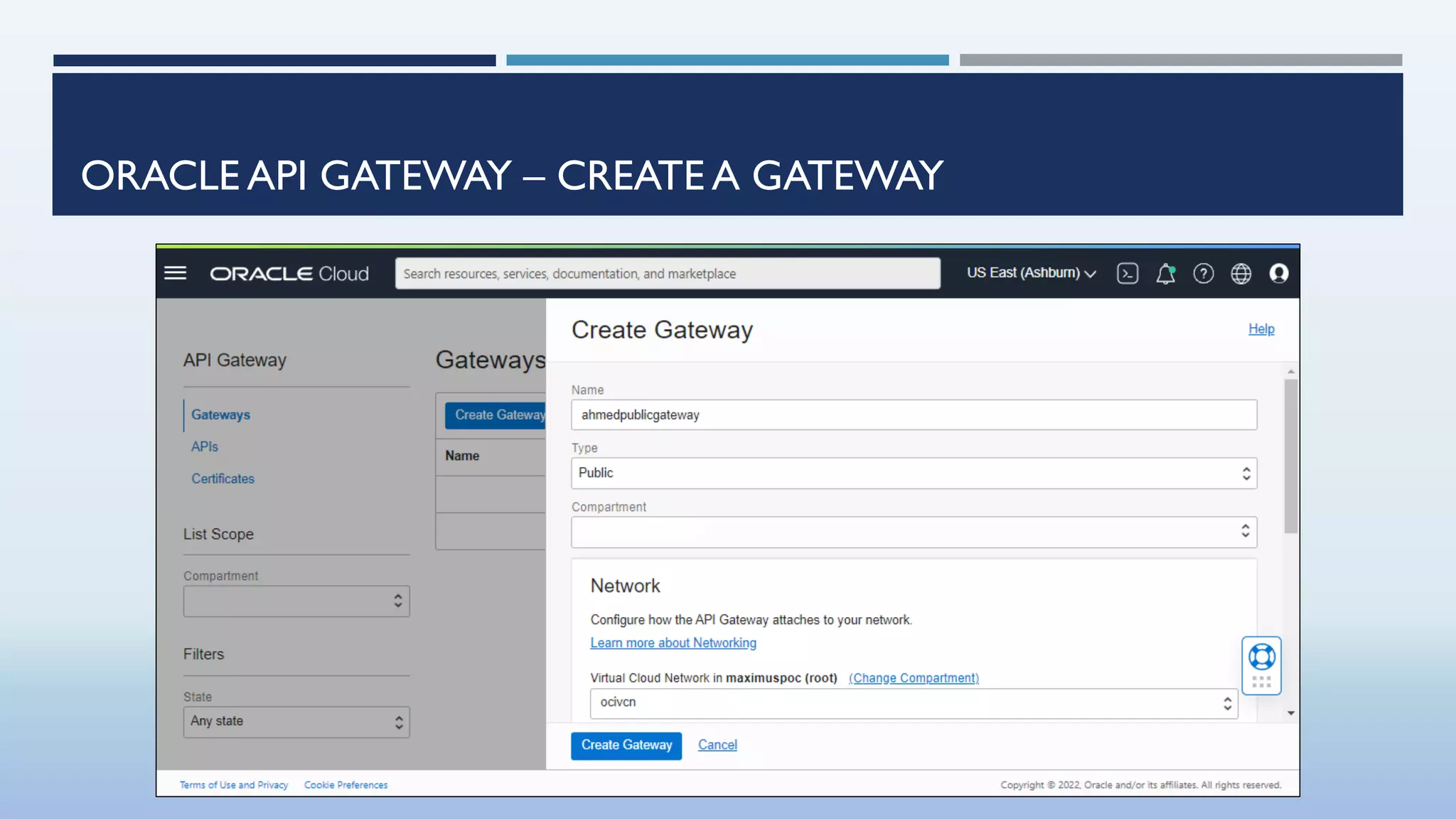Open the List Scope Compartment dropdown
The image size is (1456, 819).
coord(296,601)
